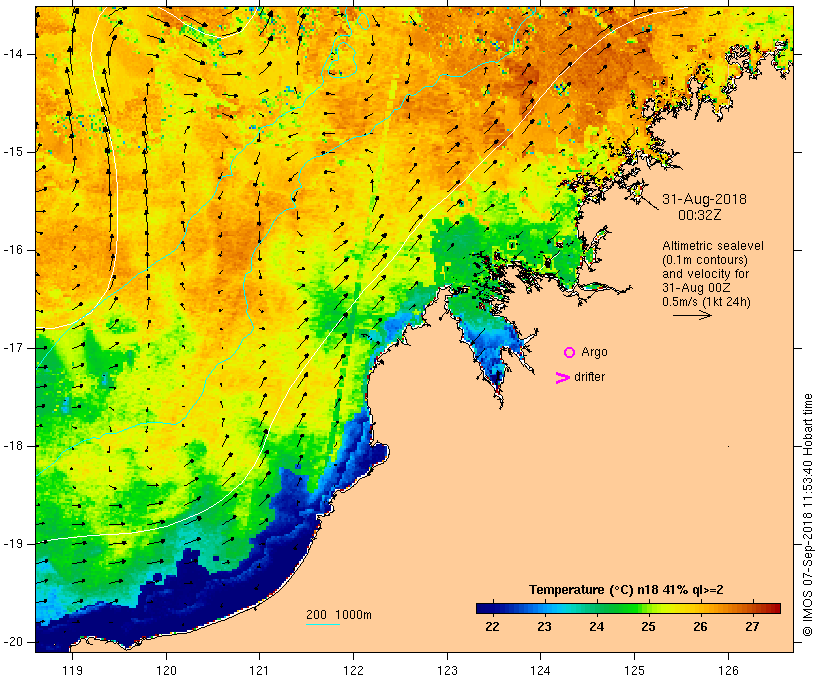820x680 pixels.
Task: Click the longitude axis label 122
Action: [354, 670]
